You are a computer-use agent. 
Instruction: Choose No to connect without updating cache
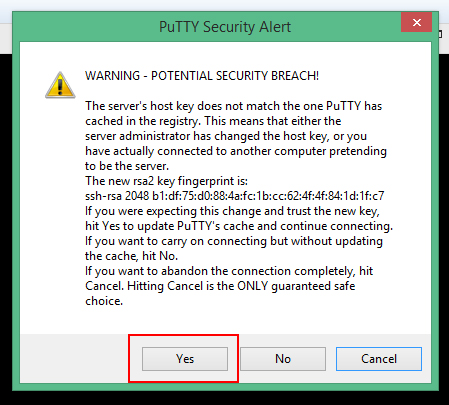pos(283,359)
